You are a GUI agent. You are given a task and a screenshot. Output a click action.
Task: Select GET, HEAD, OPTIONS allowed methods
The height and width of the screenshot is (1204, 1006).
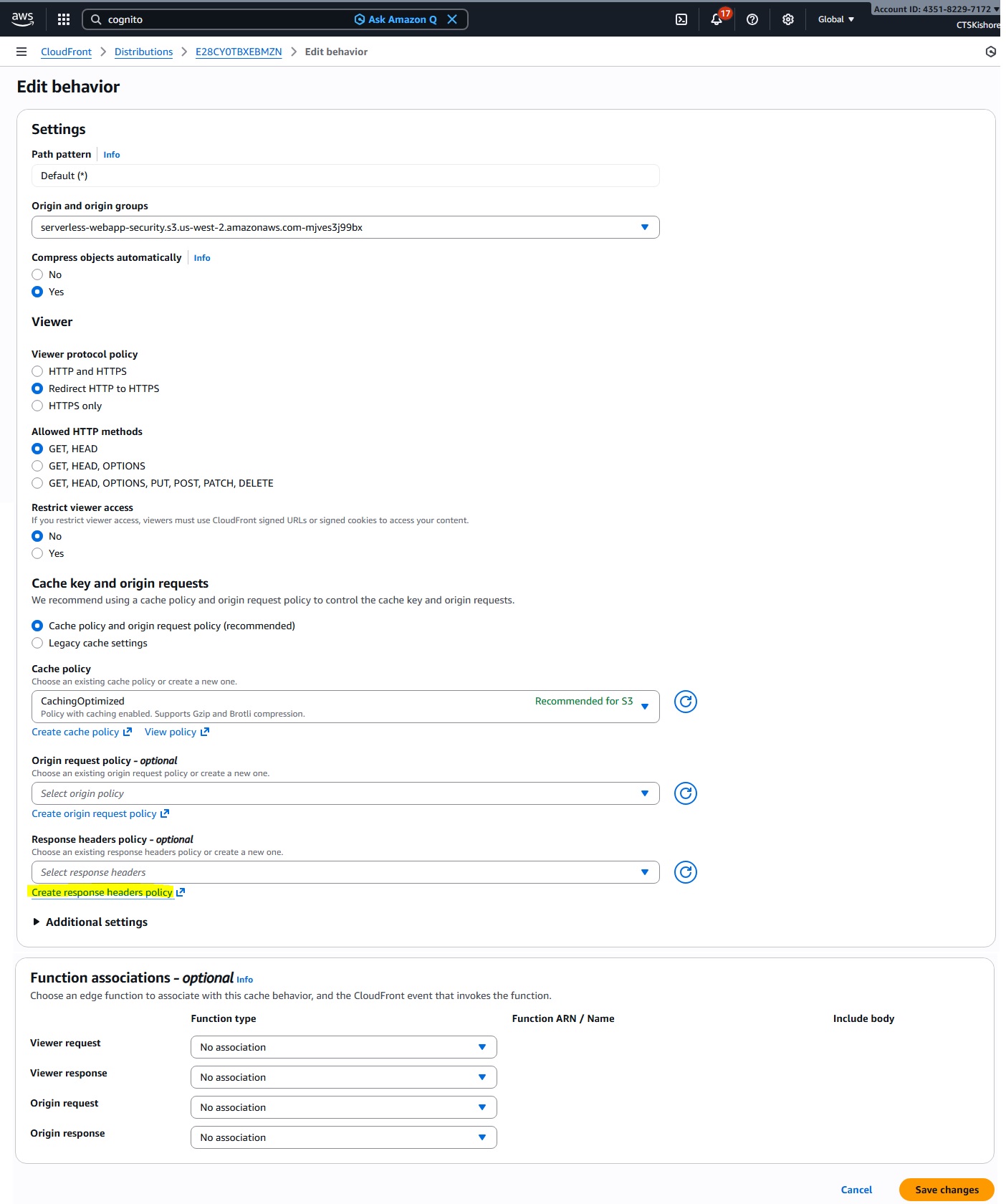coord(38,466)
